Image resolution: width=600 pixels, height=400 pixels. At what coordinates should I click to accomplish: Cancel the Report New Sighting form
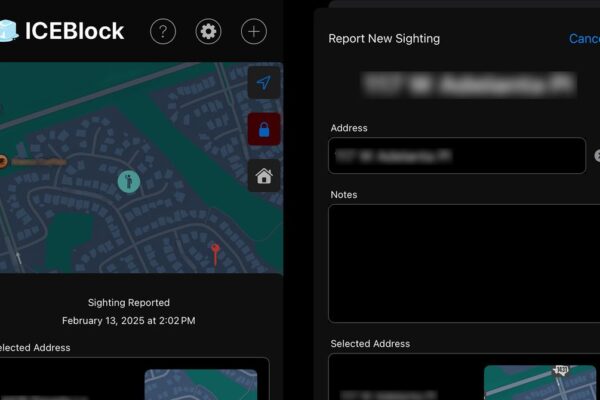pos(584,39)
